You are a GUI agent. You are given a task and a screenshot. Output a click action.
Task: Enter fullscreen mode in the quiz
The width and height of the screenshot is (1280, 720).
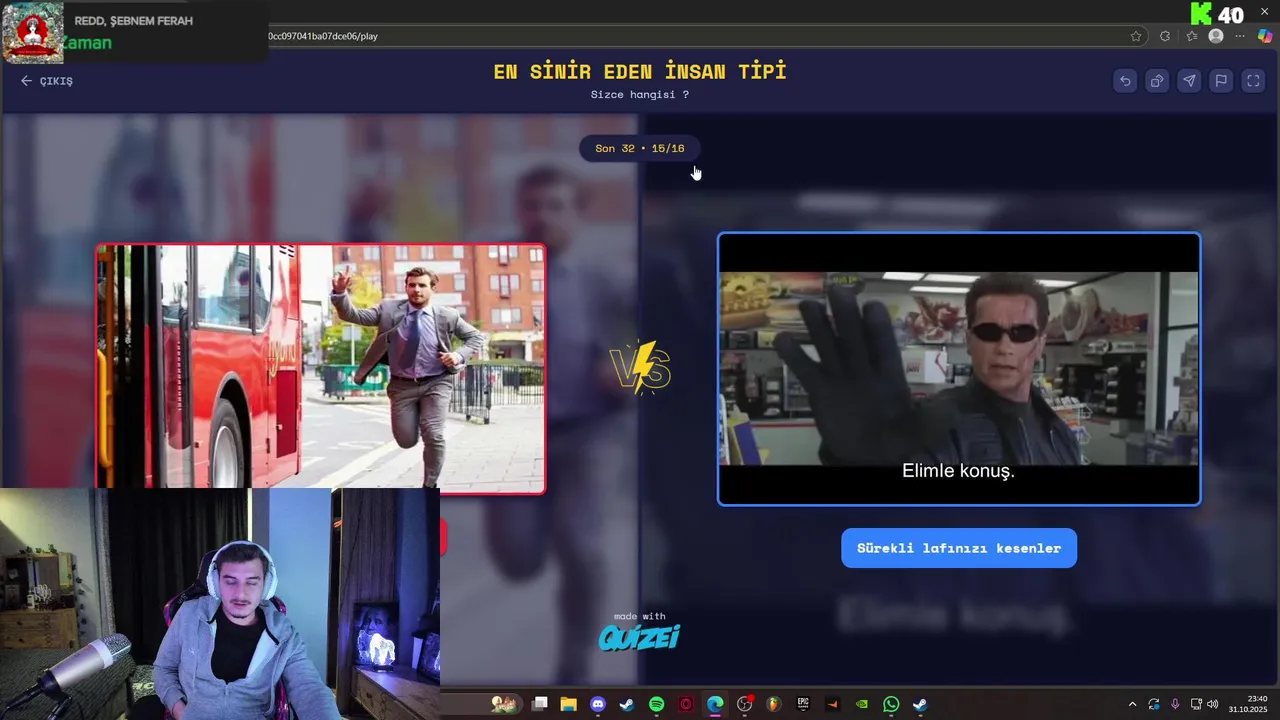coord(1253,81)
